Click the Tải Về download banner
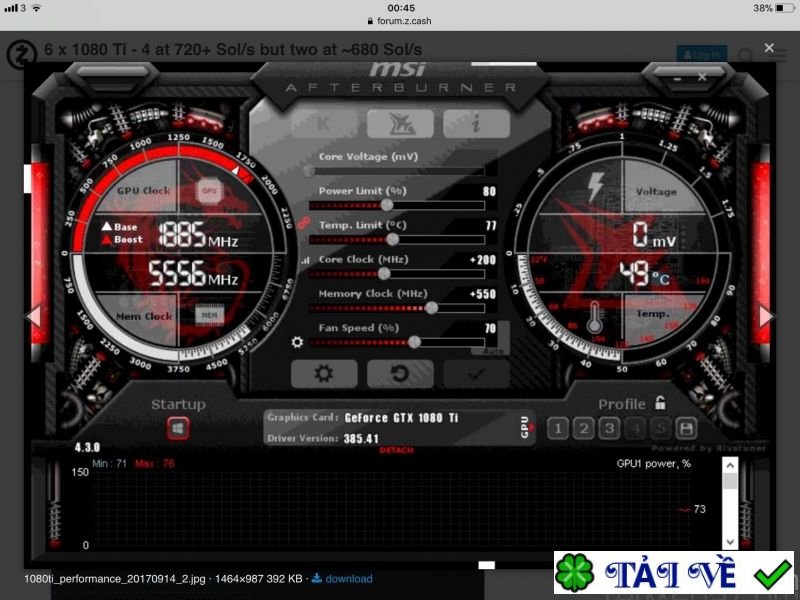800x600 pixels. tap(674, 572)
